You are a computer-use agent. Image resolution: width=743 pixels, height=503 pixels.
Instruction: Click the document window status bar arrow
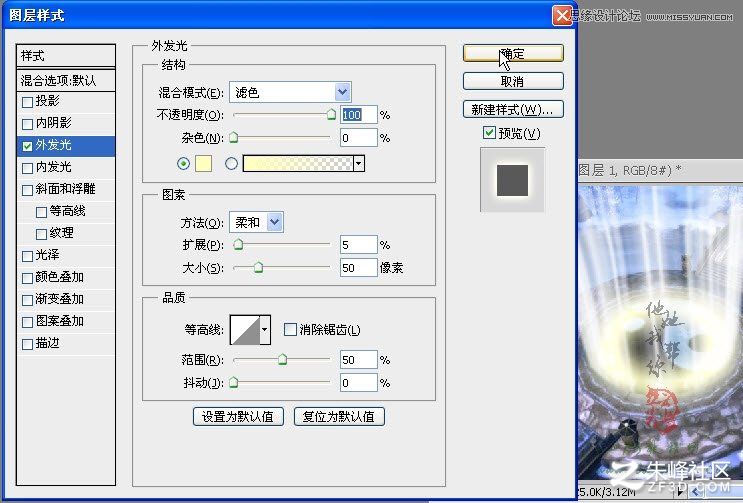680,493
